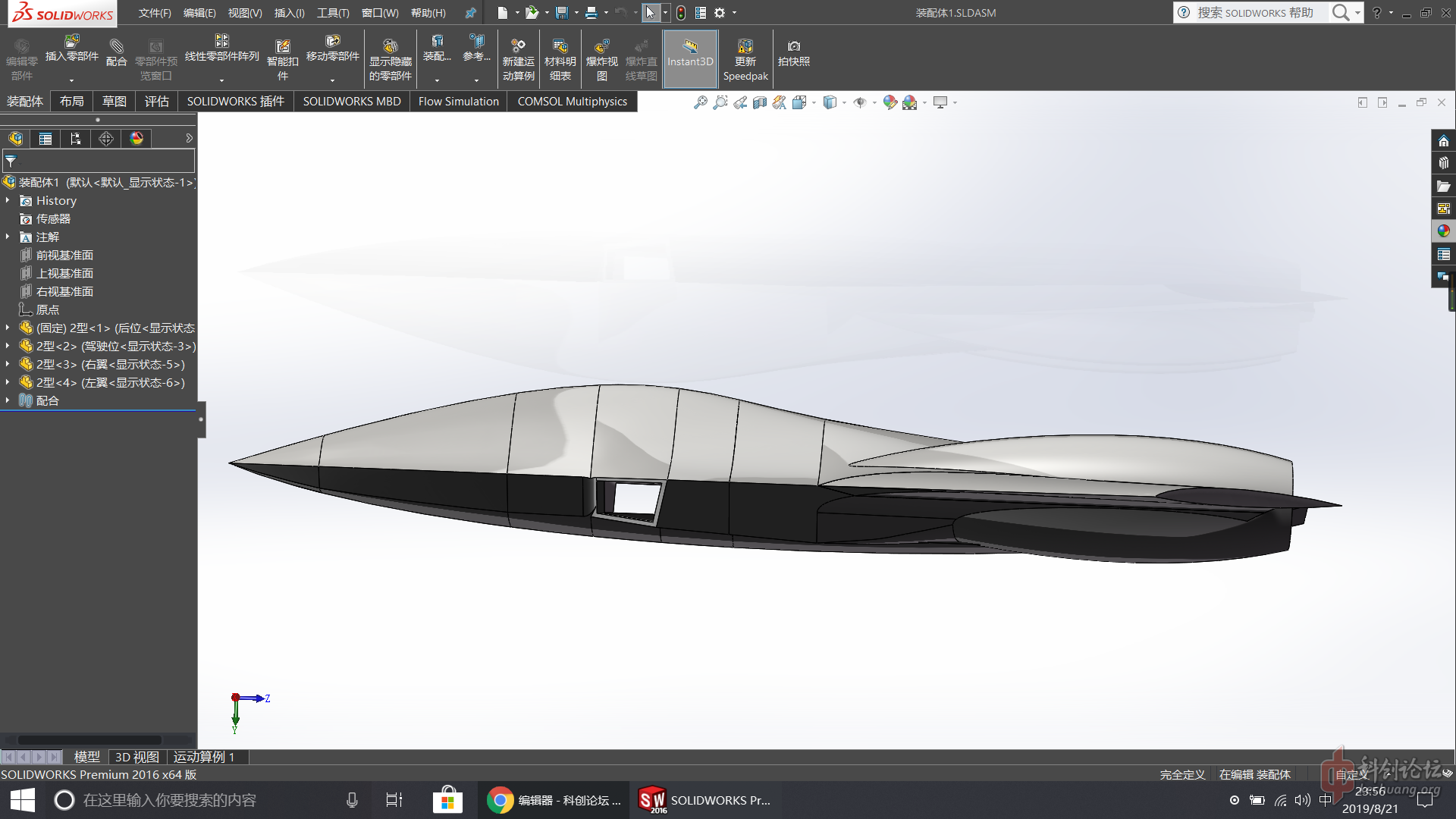Expand the (固定) 2型<1> component
1456x819 pixels.
(8, 328)
